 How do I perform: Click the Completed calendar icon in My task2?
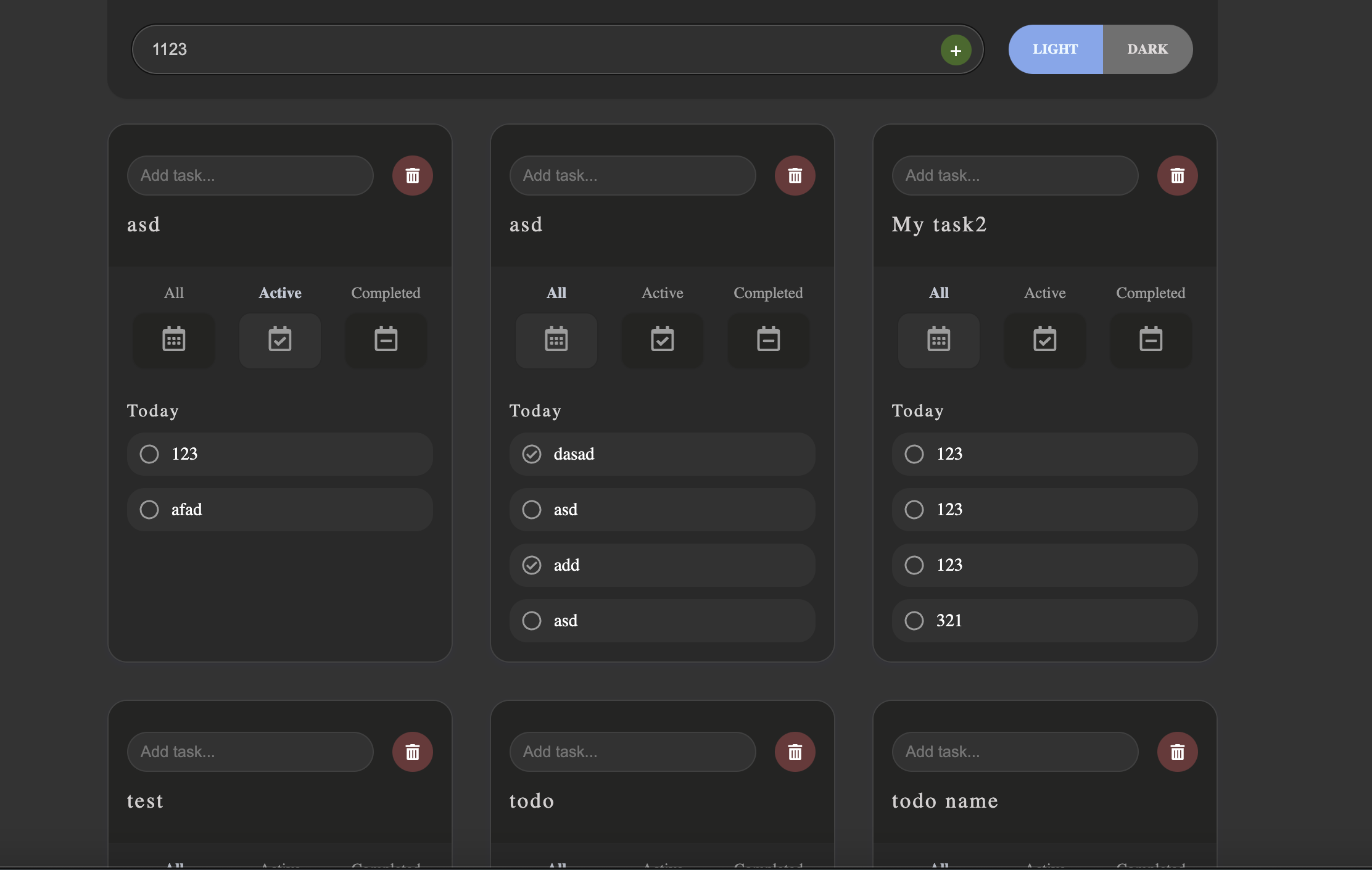[1151, 340]
